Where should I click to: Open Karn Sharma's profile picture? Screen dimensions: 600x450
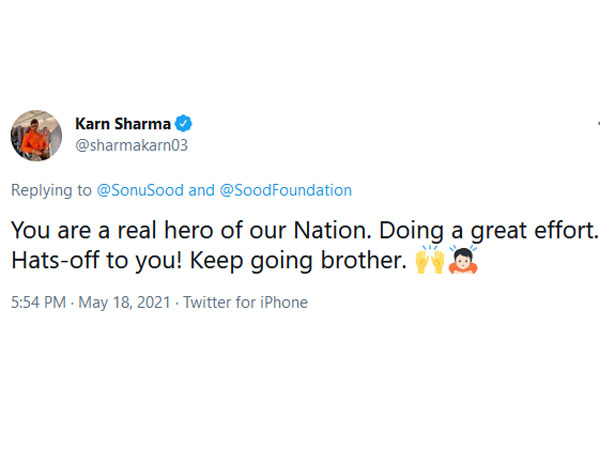(36, 135)
